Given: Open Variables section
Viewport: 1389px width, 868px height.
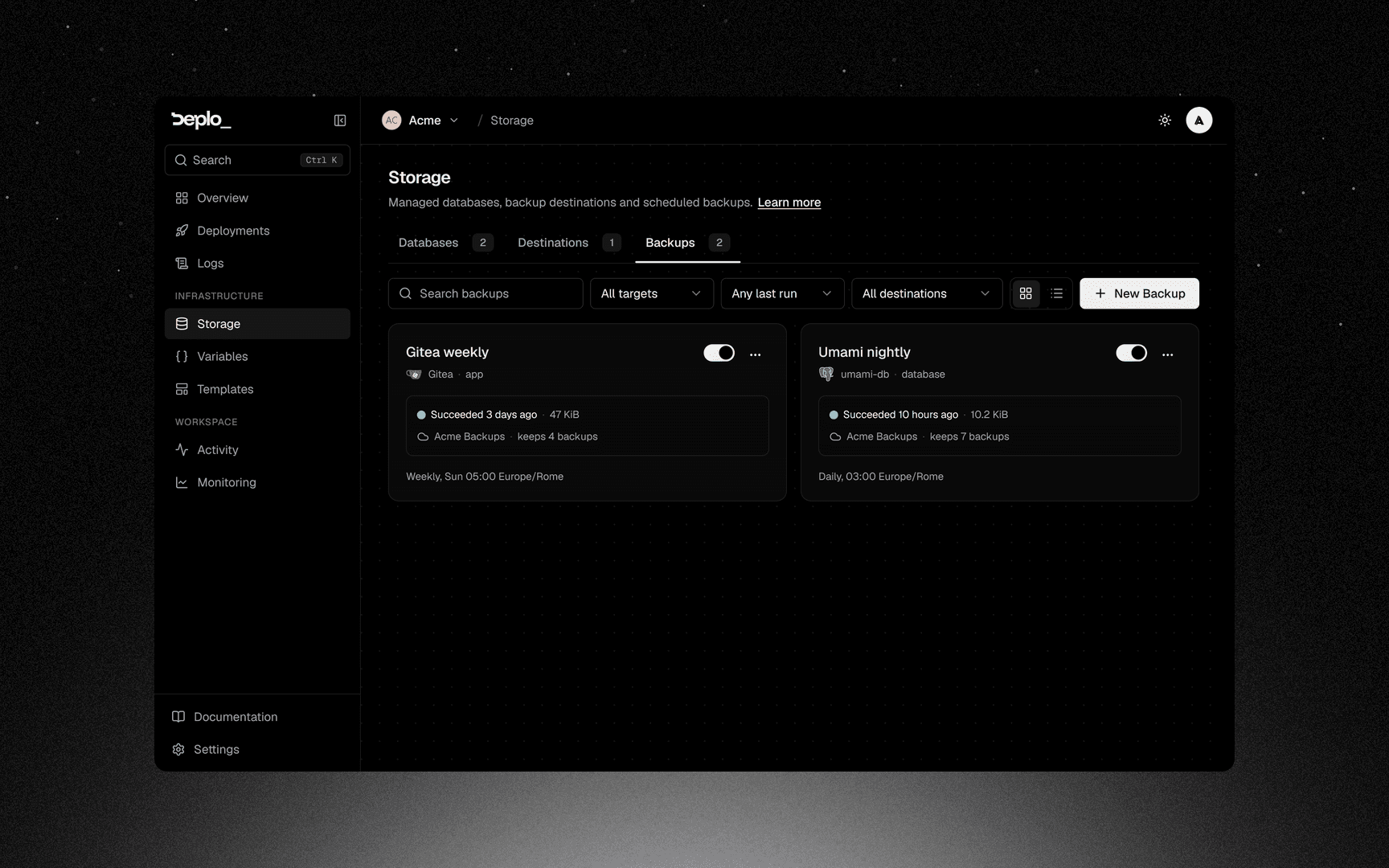Looking at the screenshot, I should pos(257,356).
